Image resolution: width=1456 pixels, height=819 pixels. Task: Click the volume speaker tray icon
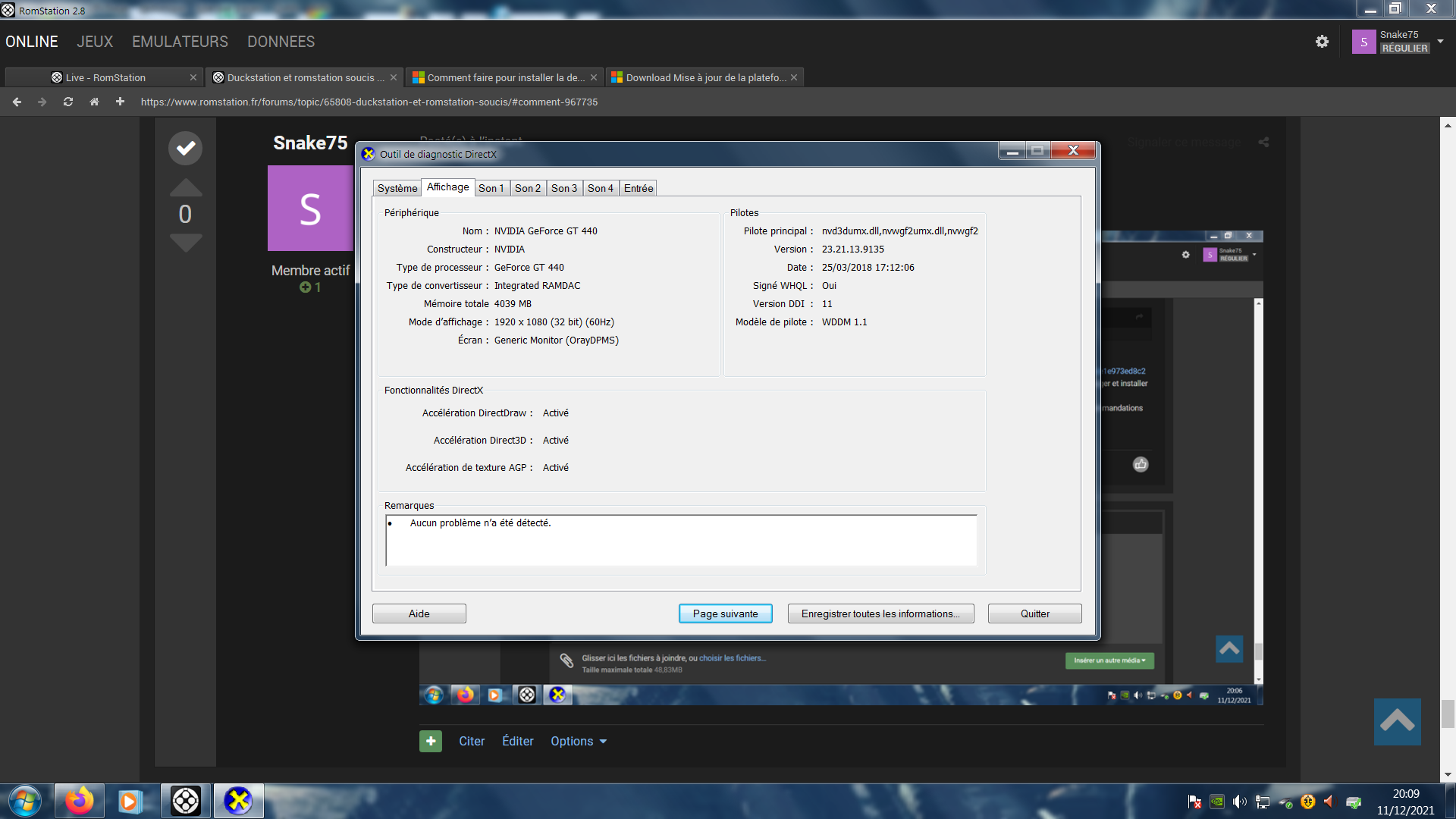tap(1239, 802)
